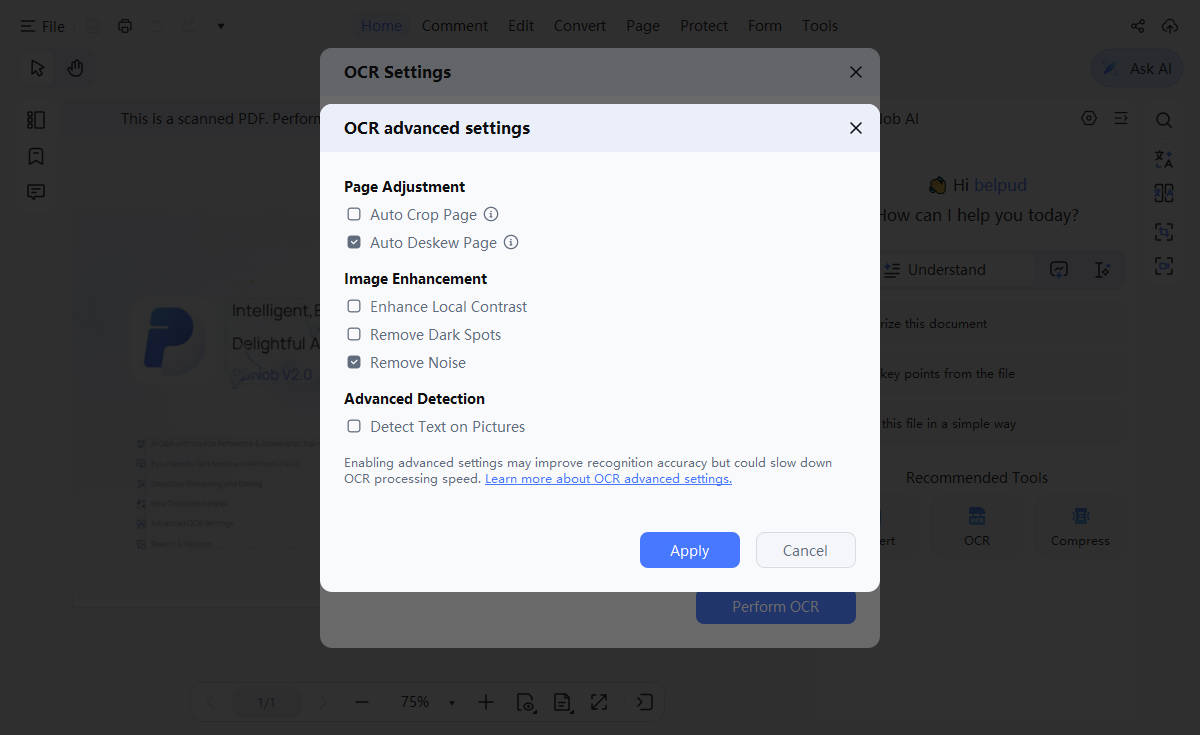Open the bookmarks panel sidebar icon
The image size is (1200, 735).
coord(36,156)
